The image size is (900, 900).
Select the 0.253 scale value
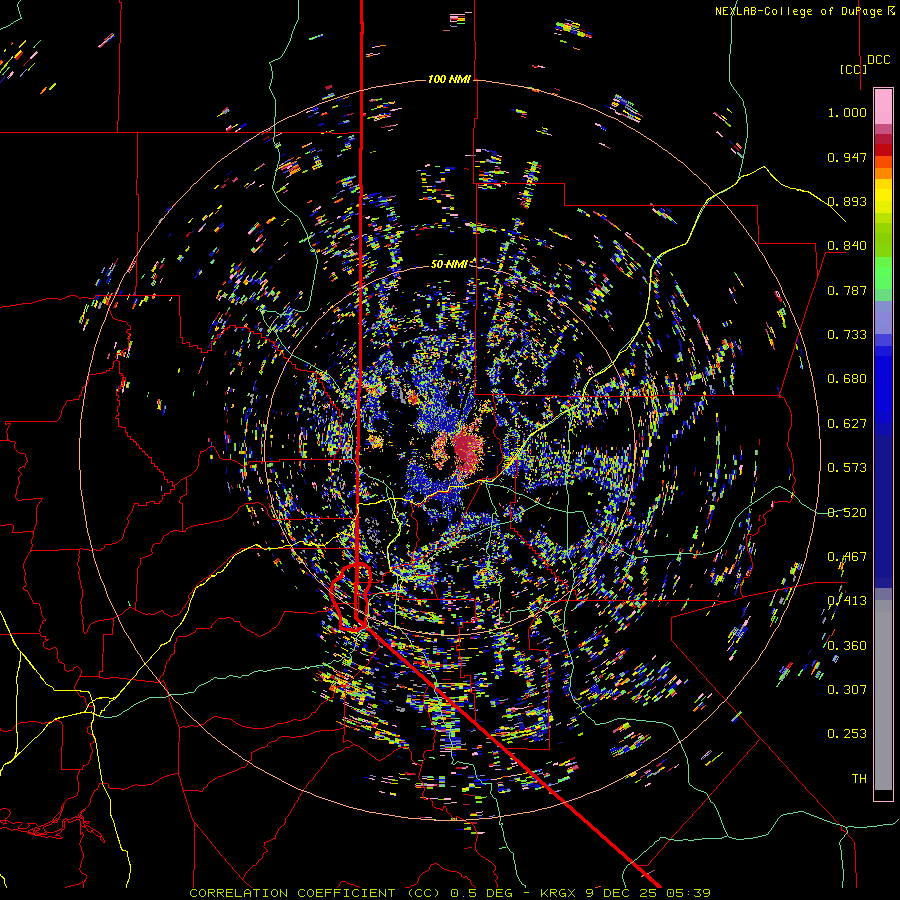pos(847,734)
